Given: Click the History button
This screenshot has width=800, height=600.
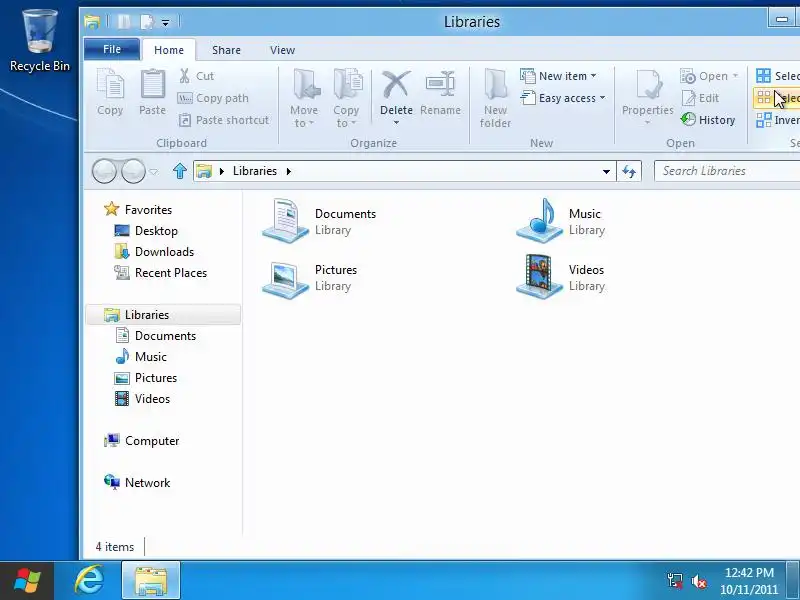Looking at the screenshot, I should [x=708, y=120].
